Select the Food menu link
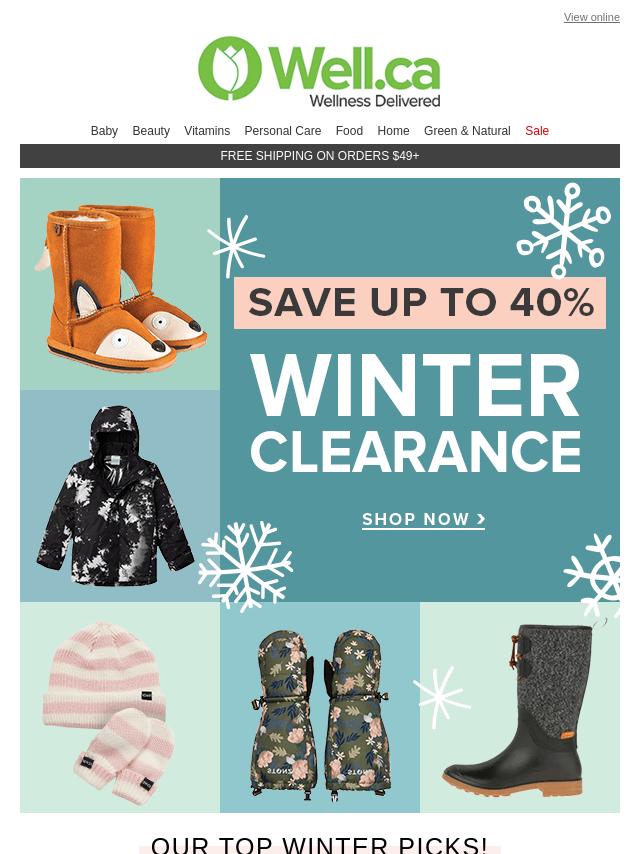This screenshot has height=854, width=640. 349,131
